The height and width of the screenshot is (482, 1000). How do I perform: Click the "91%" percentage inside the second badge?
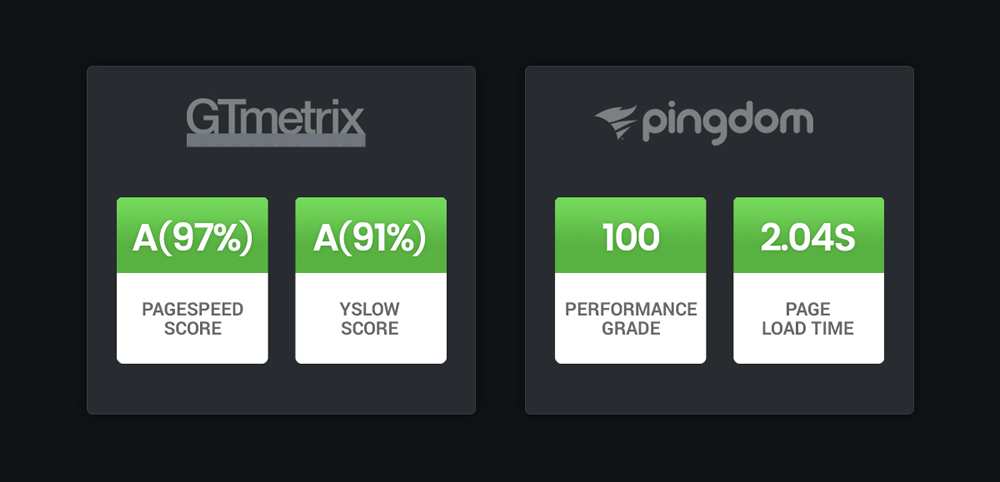(382, 237)
